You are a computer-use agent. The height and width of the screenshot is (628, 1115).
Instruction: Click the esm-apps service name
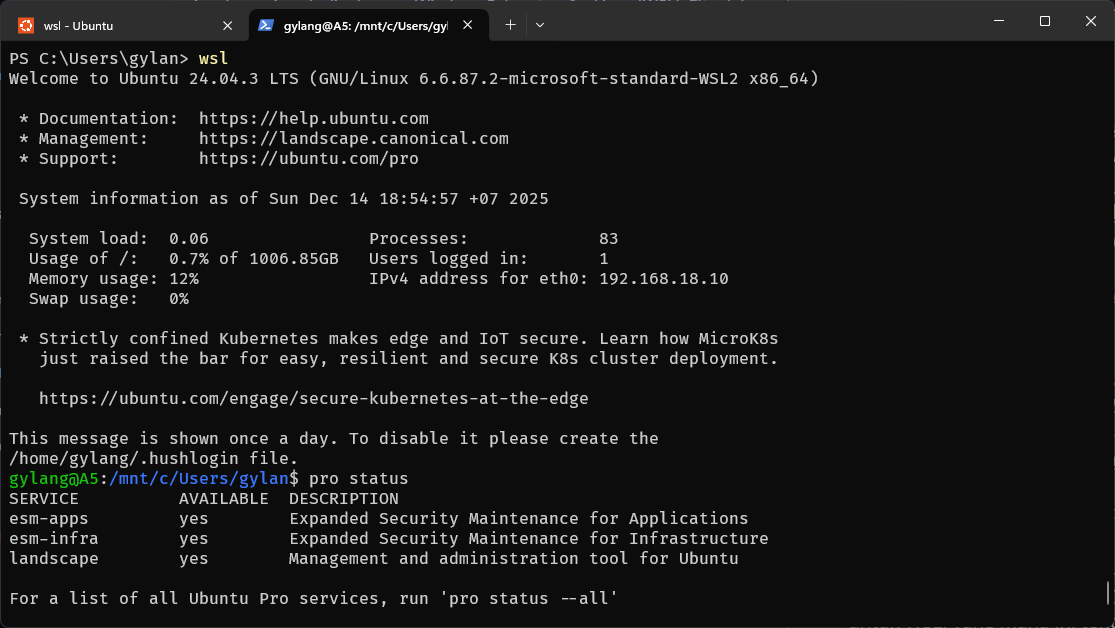[48, 519]
